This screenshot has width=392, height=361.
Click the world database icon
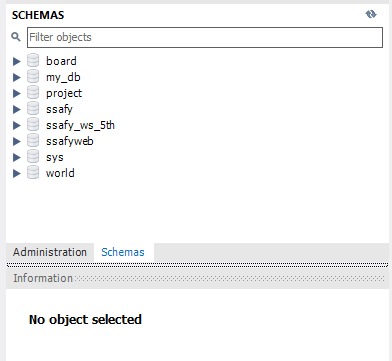click(x=33, y=172)
